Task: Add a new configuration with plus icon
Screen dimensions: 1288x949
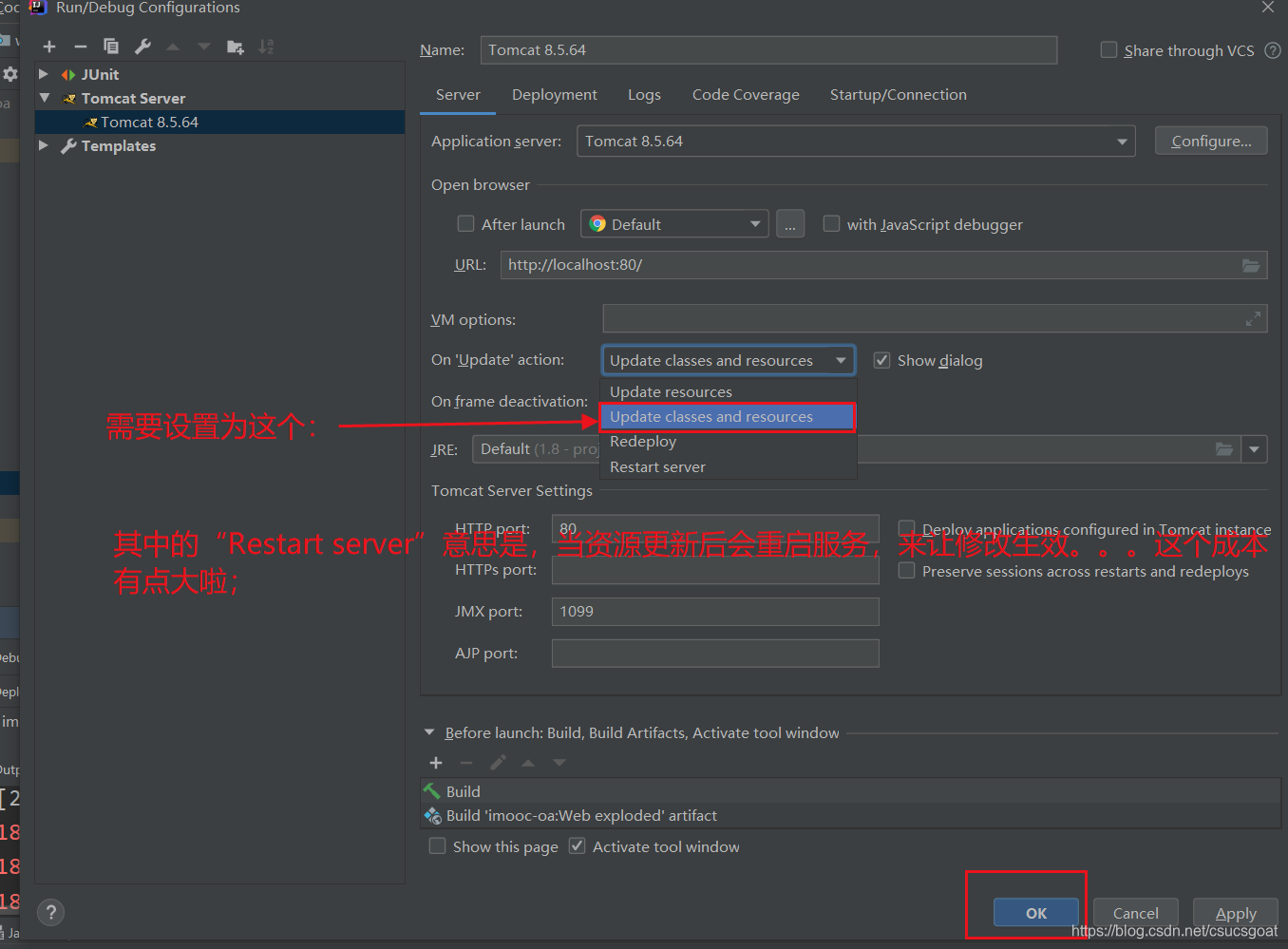Action: coord(49,47)
